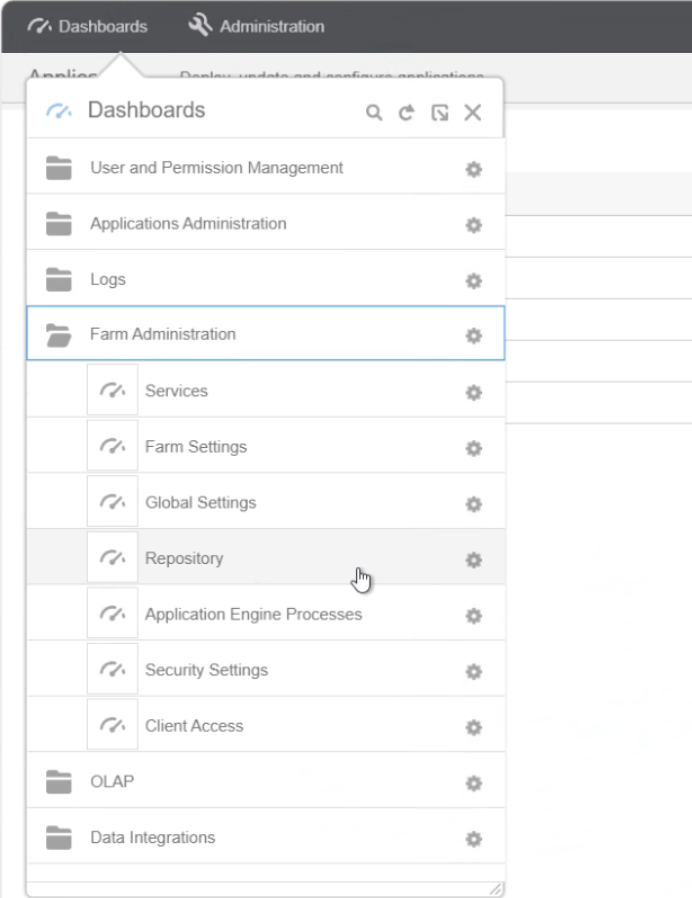Open settings gear for Client Access

click(473, 727)
